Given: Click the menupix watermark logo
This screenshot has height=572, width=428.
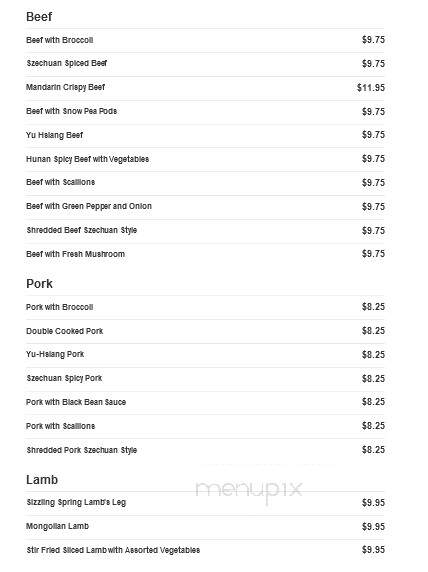Looking at the screenshot, I should [x=249, y=490].
